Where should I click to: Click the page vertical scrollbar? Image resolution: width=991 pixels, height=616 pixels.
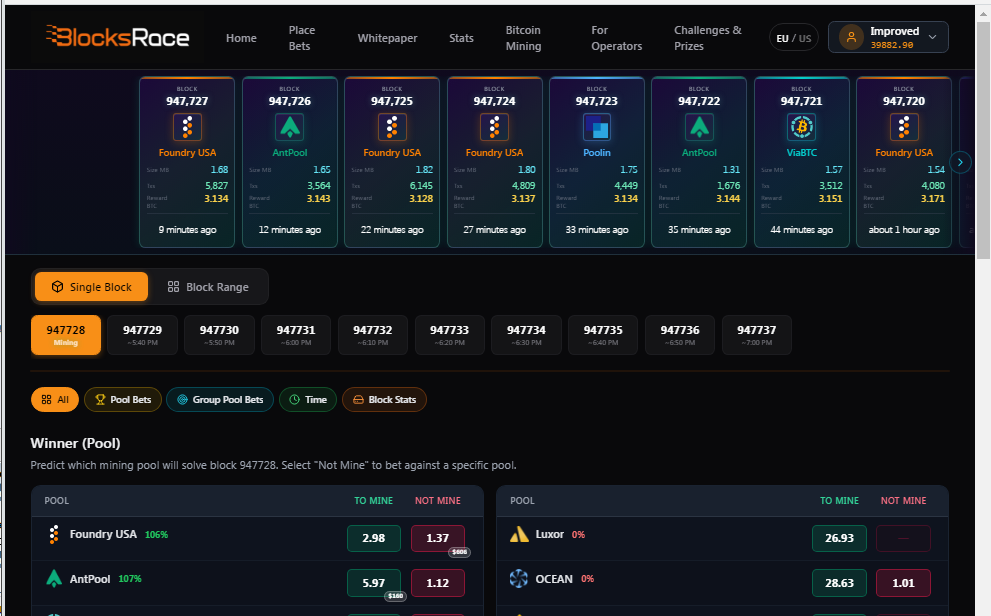(983, 139)
